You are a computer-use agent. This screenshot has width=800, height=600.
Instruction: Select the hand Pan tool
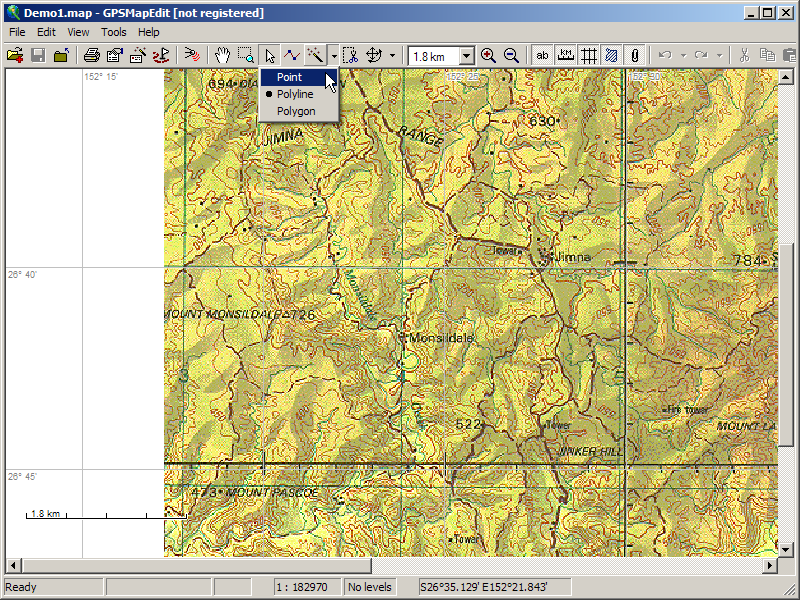coord(223,55)
